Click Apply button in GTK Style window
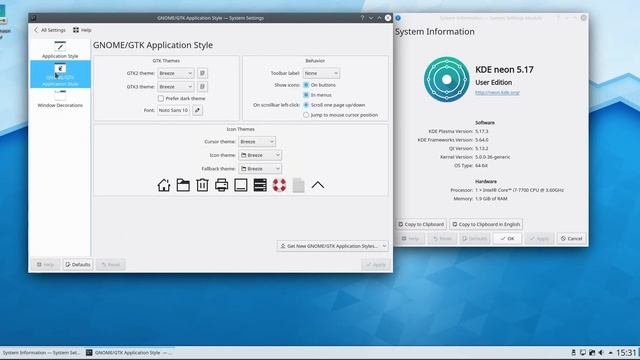640x360 pixels. 376,264
